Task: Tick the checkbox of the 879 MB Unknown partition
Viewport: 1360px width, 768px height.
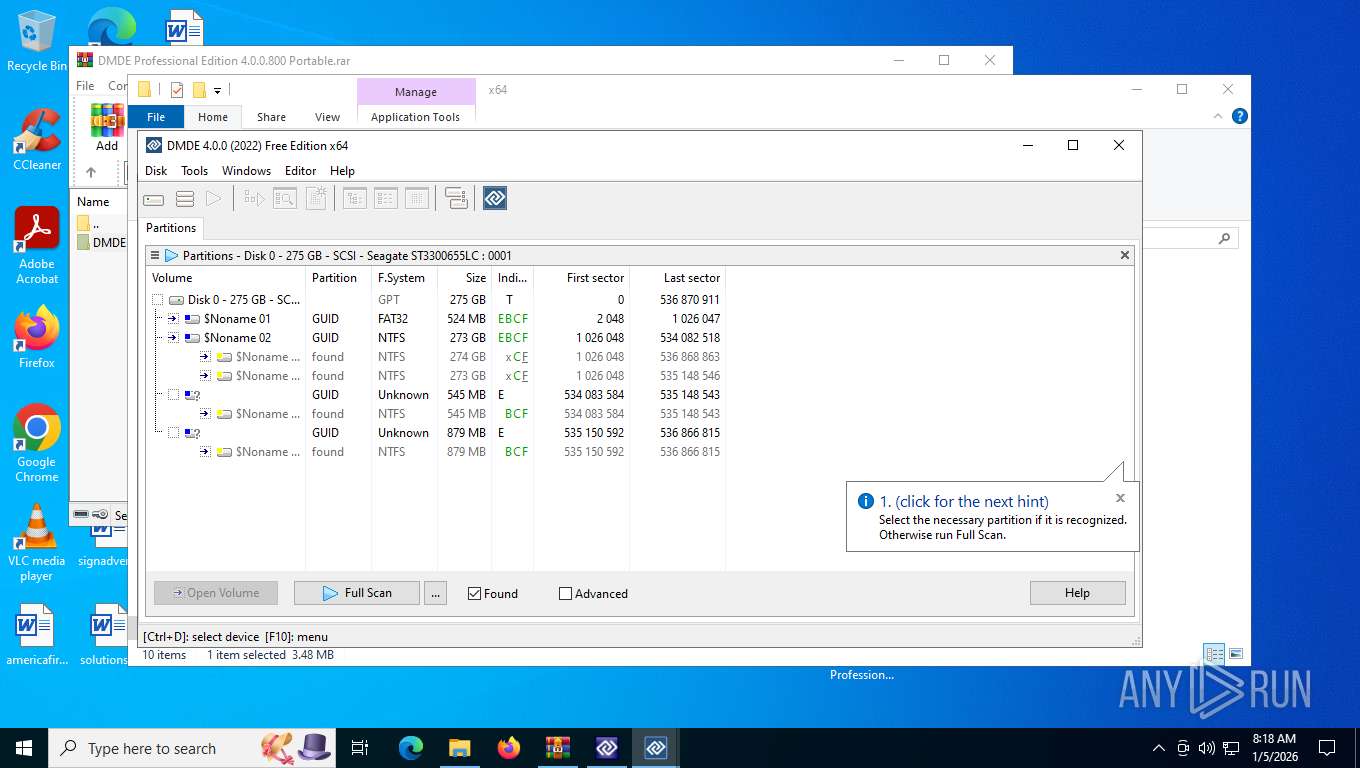Action: 173,433
